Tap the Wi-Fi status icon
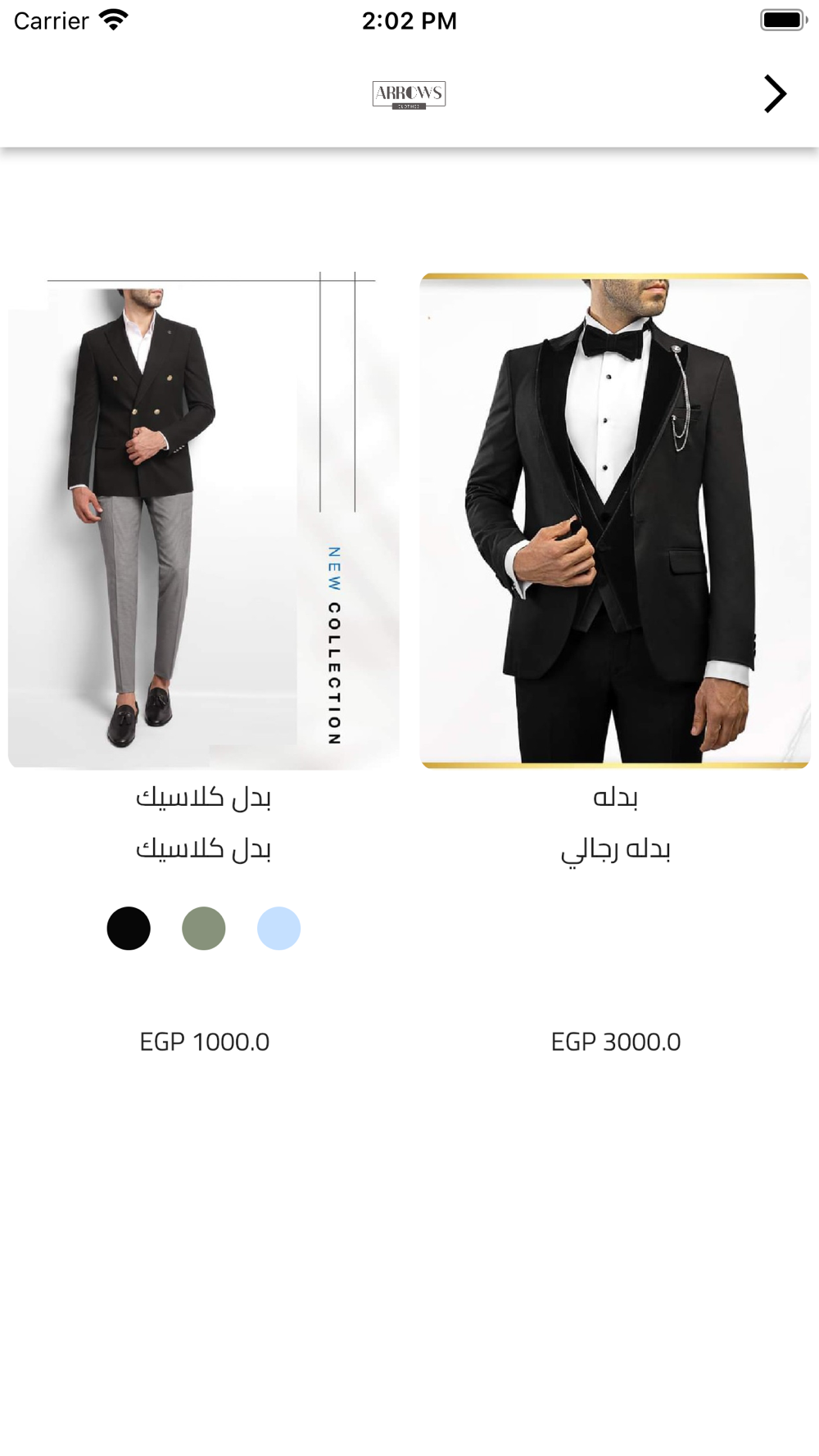 point(113,20)
